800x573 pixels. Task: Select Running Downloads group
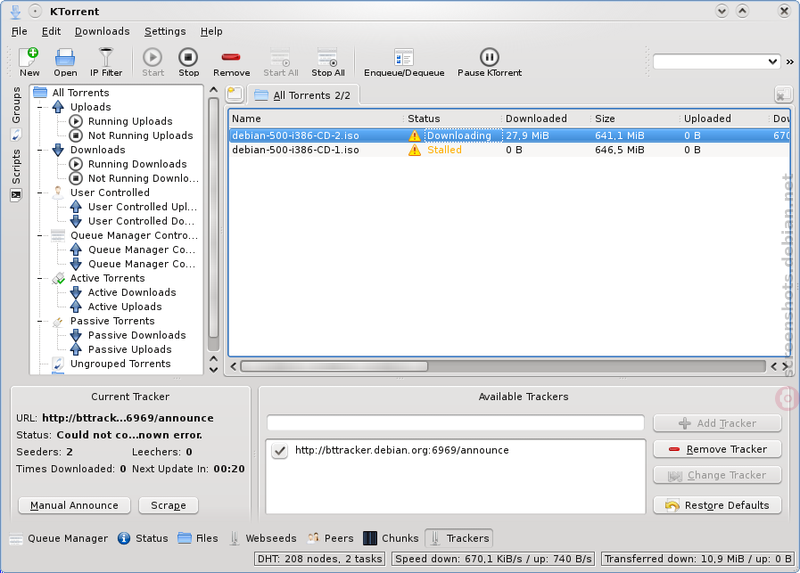pyautogui.click(x=137, y=164)
